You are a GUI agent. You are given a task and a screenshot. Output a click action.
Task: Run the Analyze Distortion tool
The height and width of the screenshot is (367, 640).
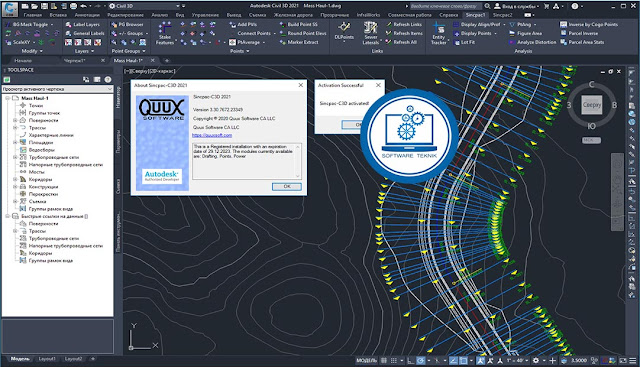(532, 42)
